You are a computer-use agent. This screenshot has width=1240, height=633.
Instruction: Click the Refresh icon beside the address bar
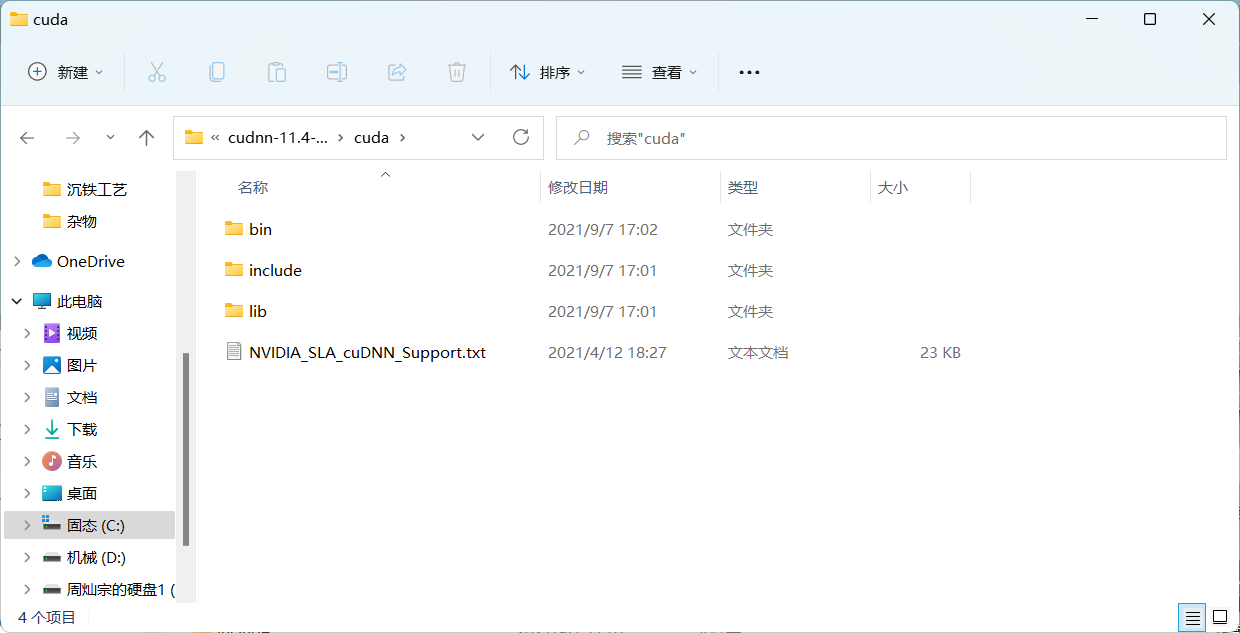click(520, 137)
